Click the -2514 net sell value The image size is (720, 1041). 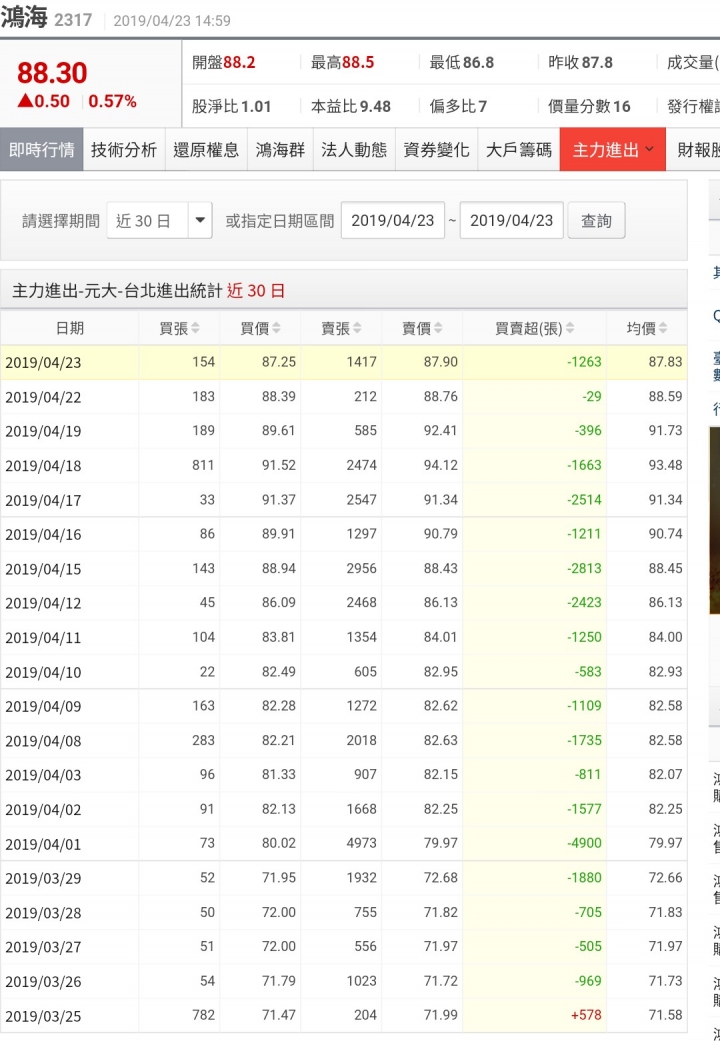[x=585, y=499]
